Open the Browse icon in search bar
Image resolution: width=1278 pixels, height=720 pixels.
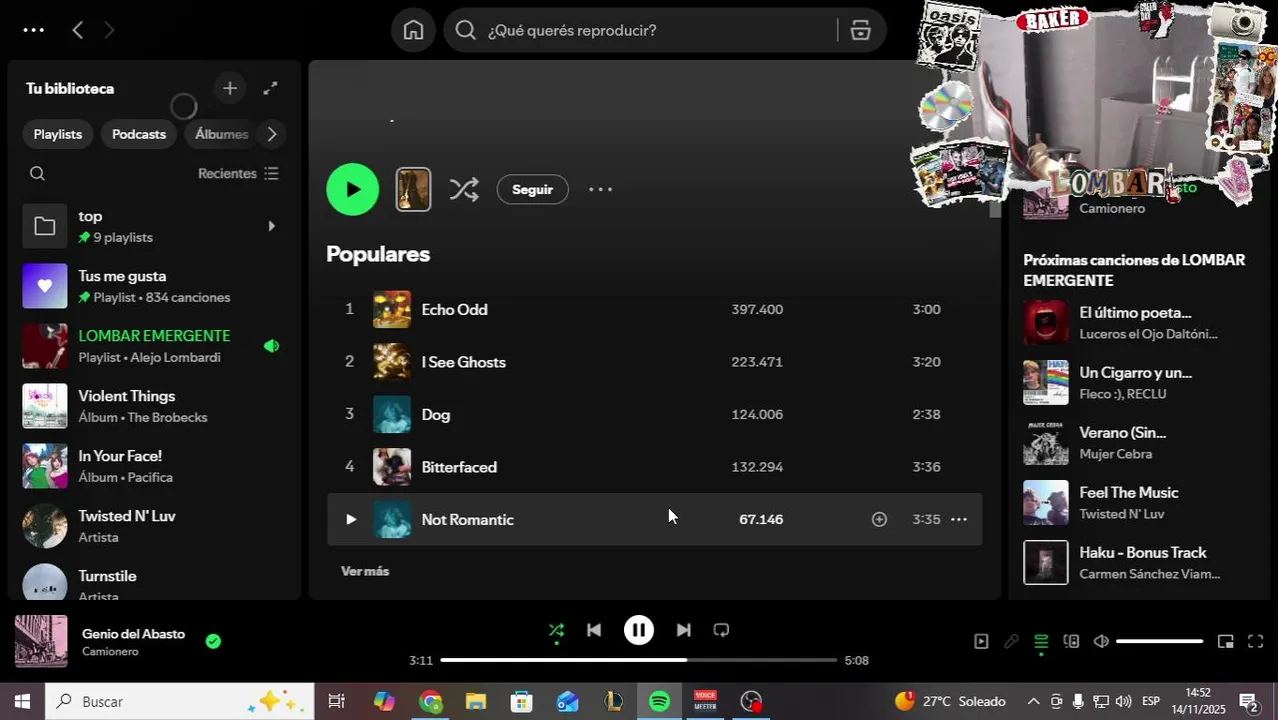pyautogui.click(x=861, y=30)
